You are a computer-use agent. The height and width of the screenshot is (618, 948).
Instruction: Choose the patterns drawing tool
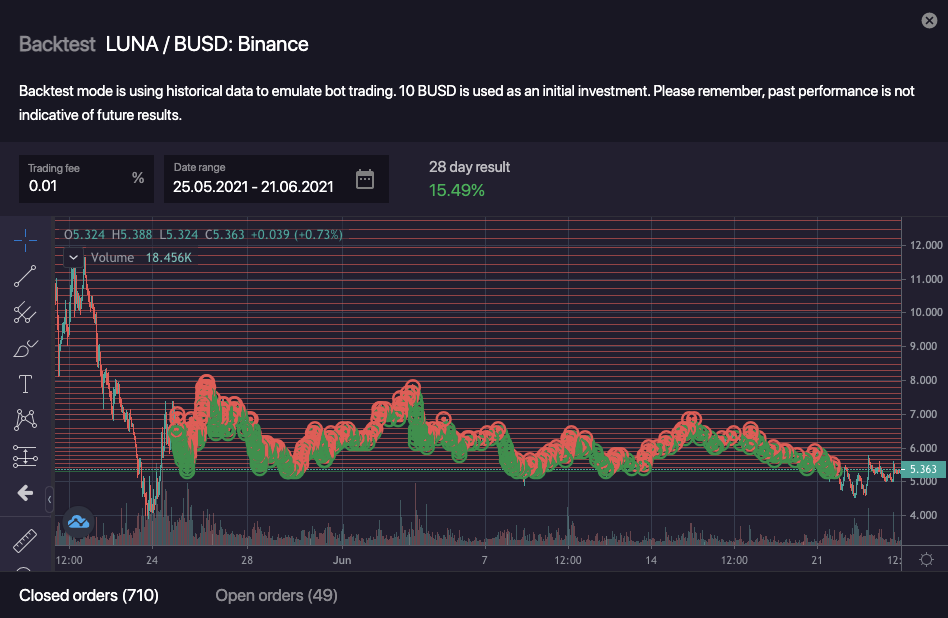[x=25, y=420]
